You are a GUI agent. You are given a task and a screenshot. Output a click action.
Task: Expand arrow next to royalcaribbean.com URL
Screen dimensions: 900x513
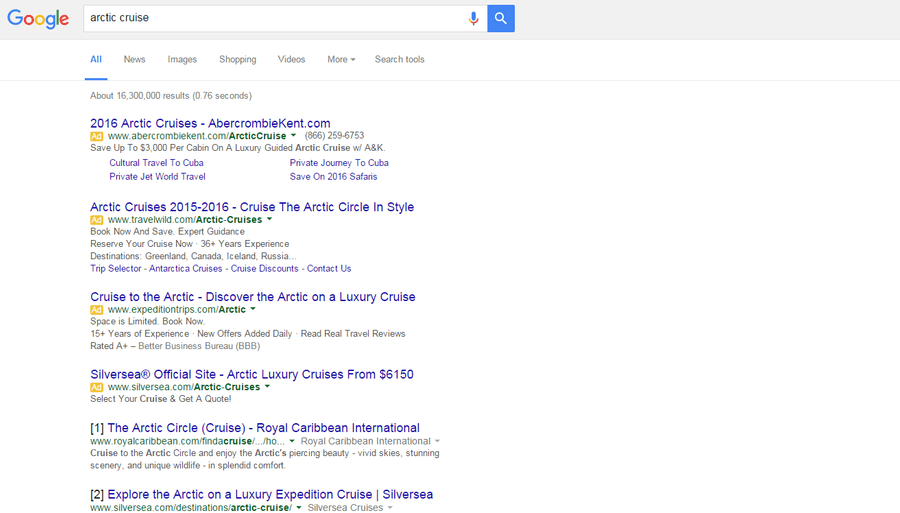[x=292, y=441]
